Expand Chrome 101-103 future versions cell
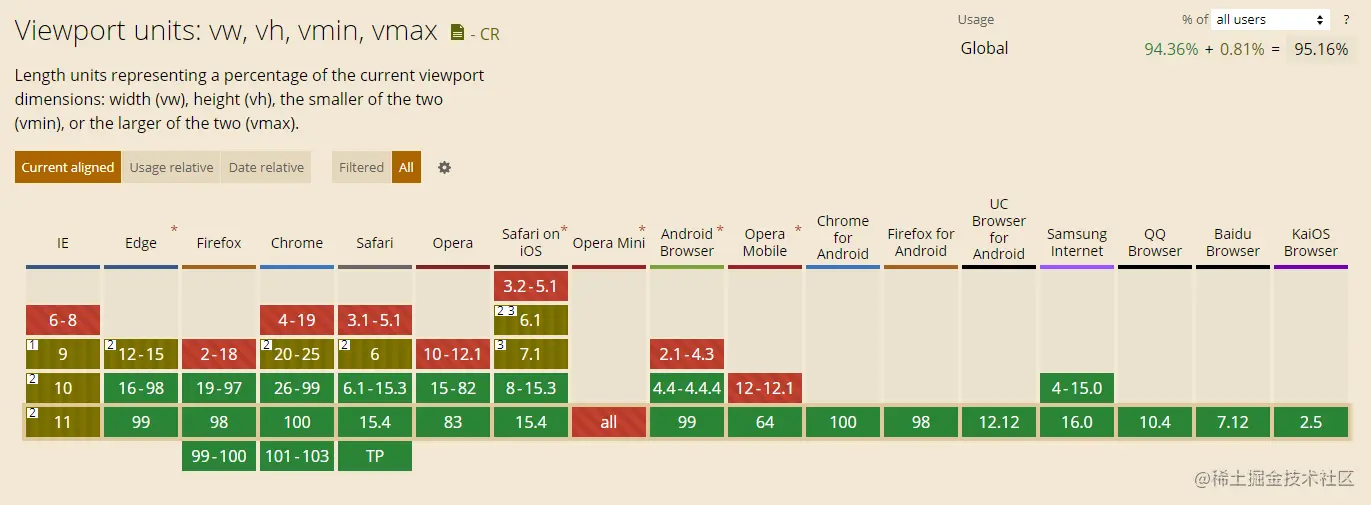This screenshot has width=1371, height=505. pos(297,456)
